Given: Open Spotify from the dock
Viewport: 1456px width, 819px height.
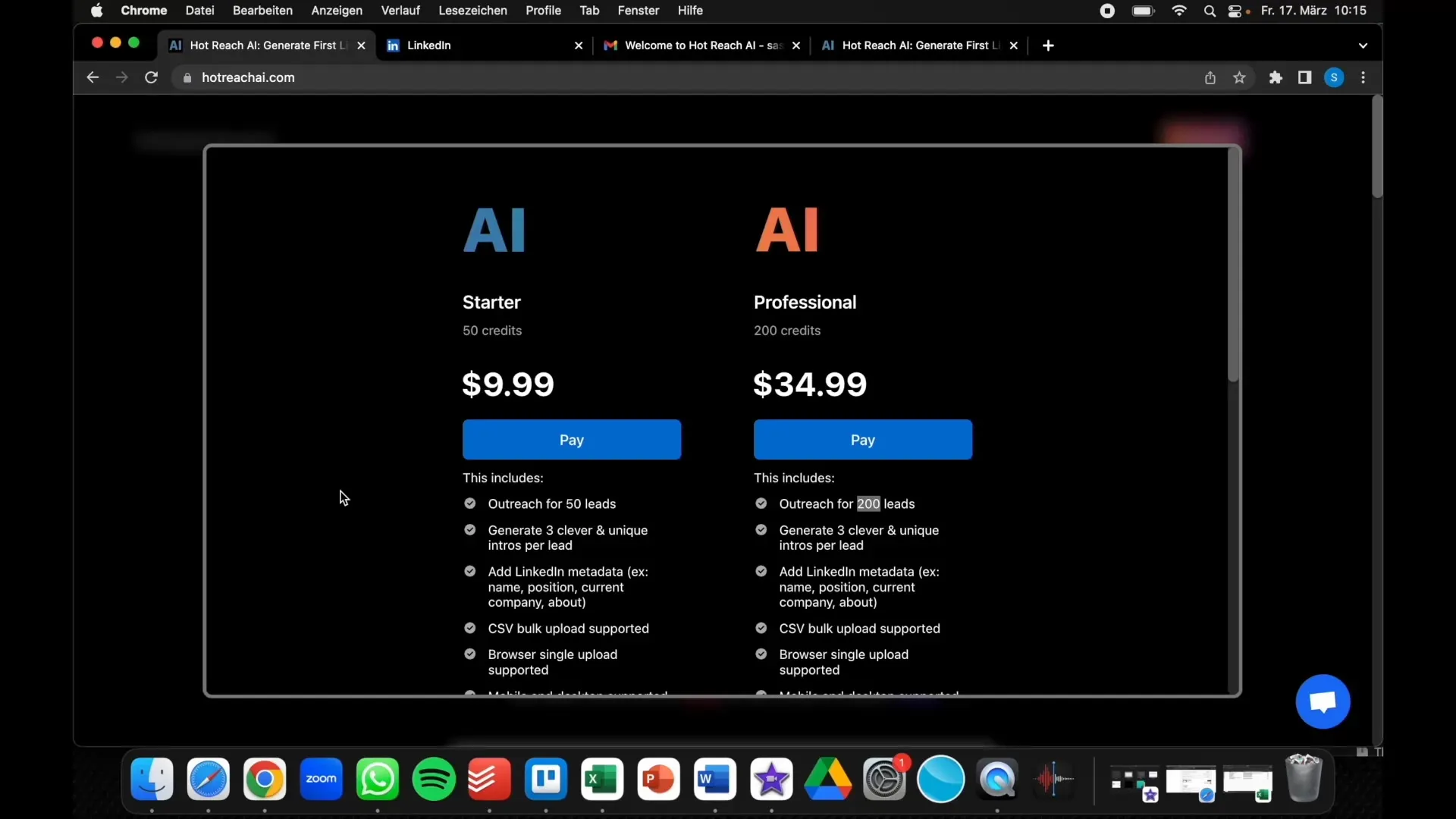Looking at the screenshot, I should pyautogui.click(x=434, y=779).
